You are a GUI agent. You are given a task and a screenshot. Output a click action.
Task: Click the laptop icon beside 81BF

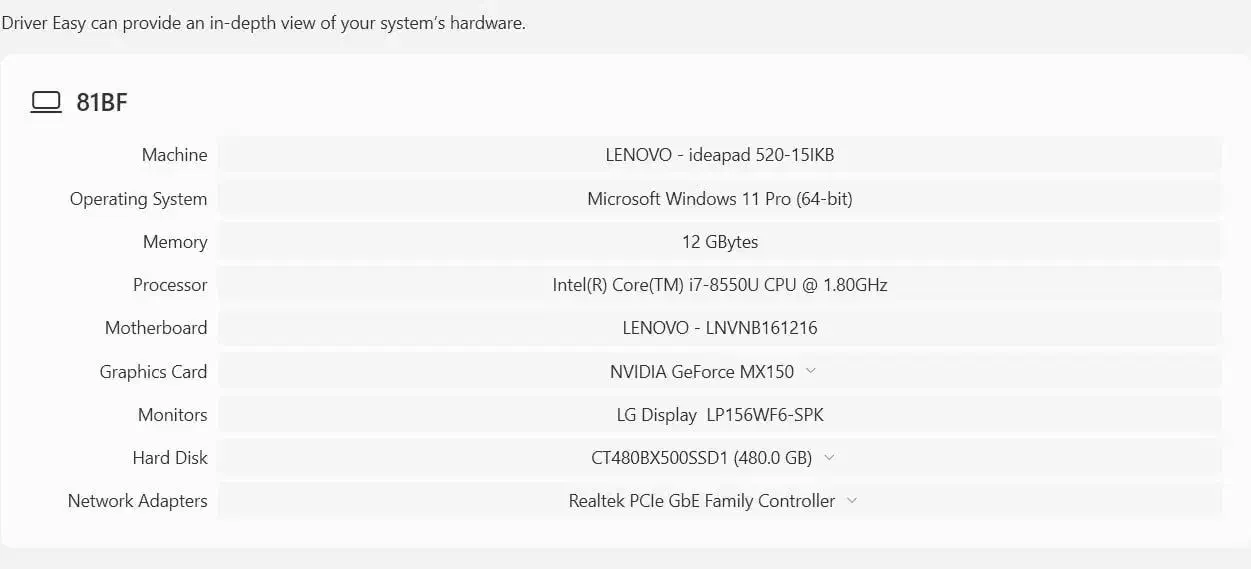(46, 102)
